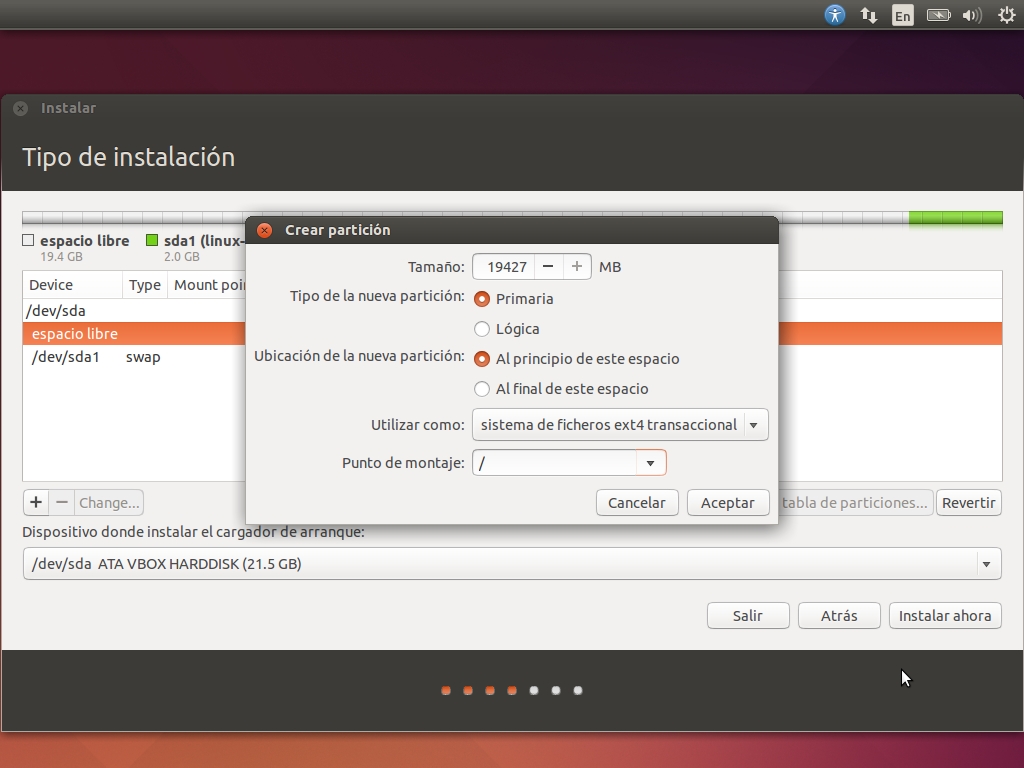Click the battery indicator icon
The height and width of the screenshot is (768, 1024).
pos(938,15)
